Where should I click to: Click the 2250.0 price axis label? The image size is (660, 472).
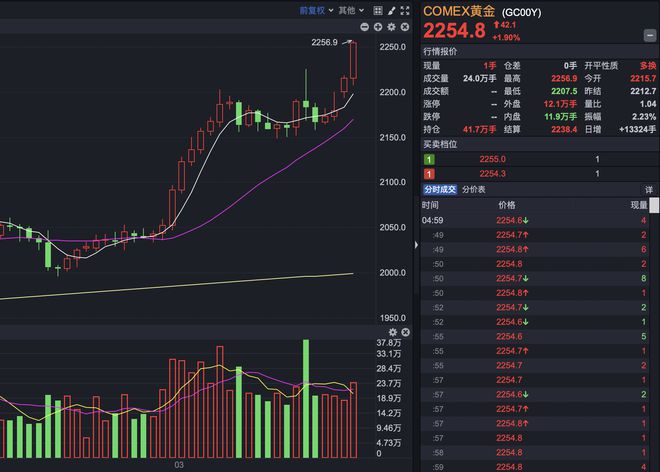point(393,47)
